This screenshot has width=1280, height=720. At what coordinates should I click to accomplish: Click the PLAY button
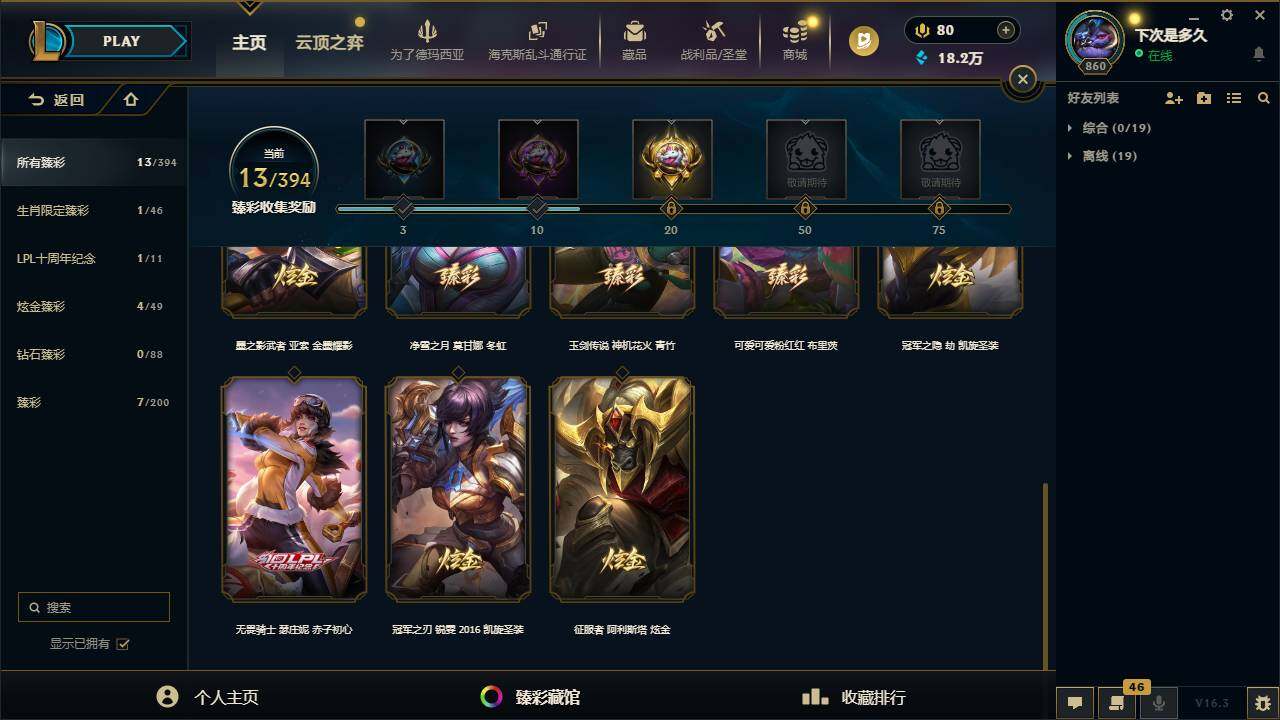(121, 41)
